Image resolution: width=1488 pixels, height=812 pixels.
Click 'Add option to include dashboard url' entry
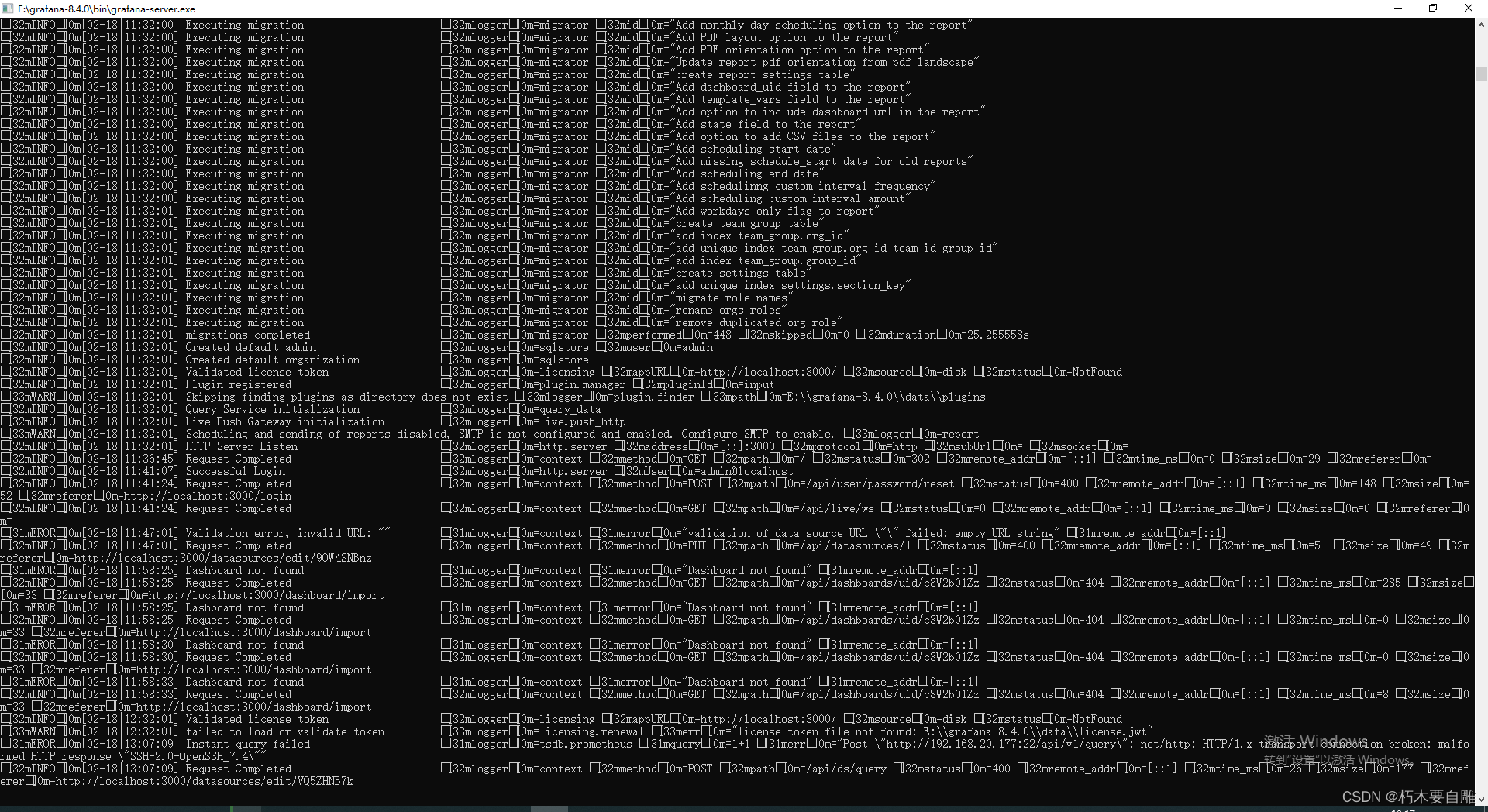coord(828,112)
